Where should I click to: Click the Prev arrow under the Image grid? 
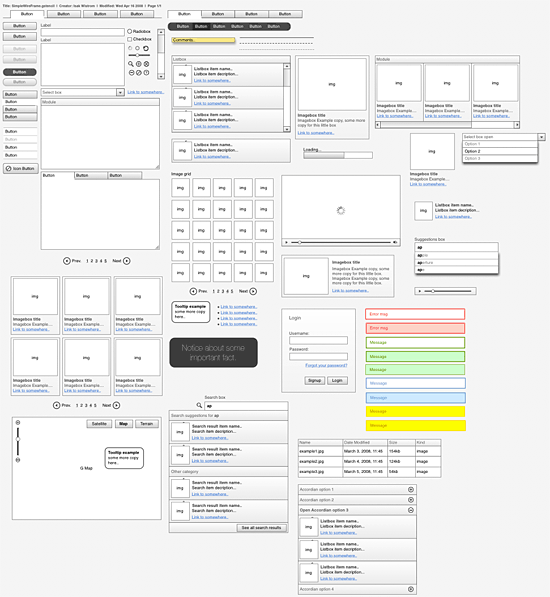193,291
